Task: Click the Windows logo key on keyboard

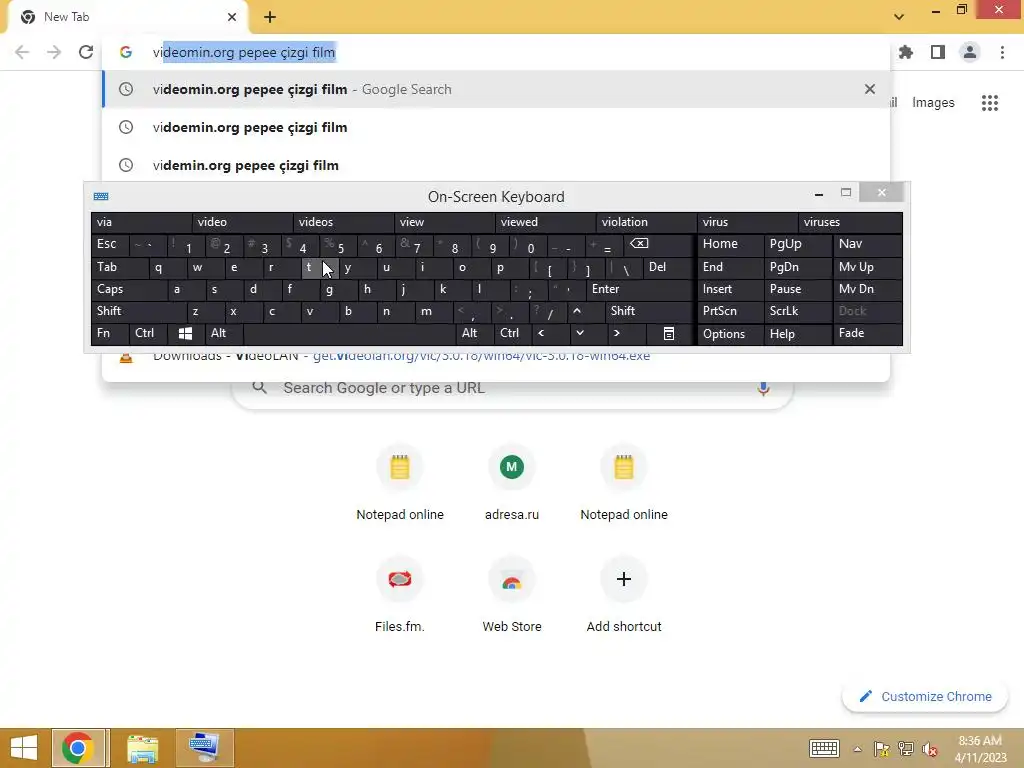Action: click(185, 334)
